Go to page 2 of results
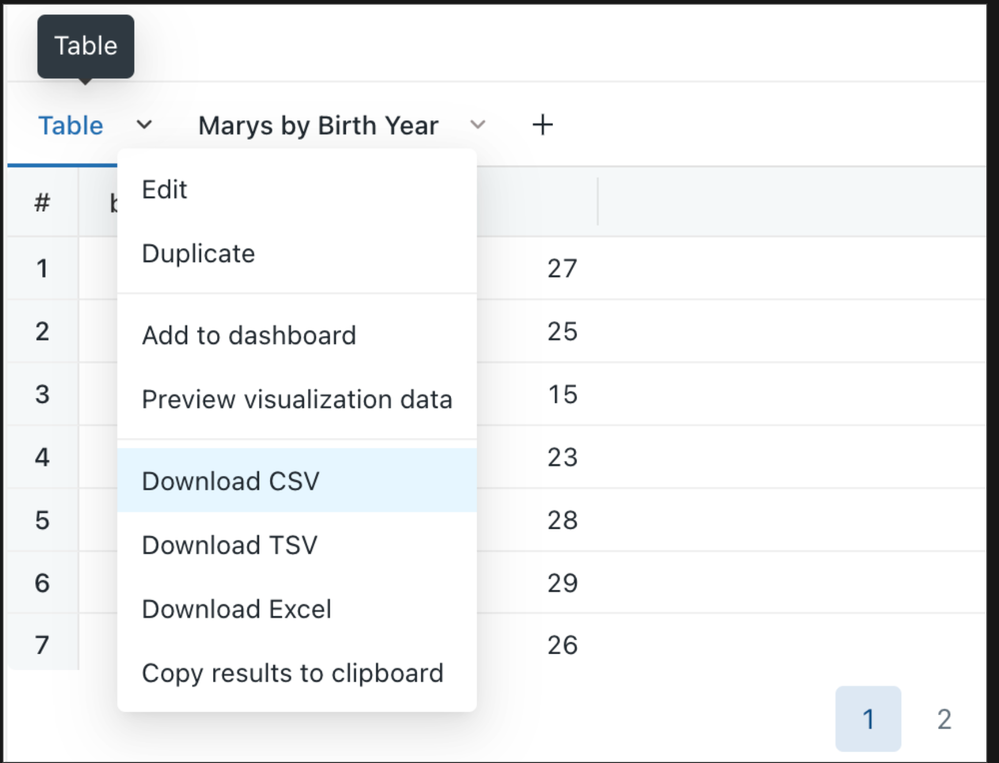The height and width of the screenshot is (763, 999). coord(943,719)
